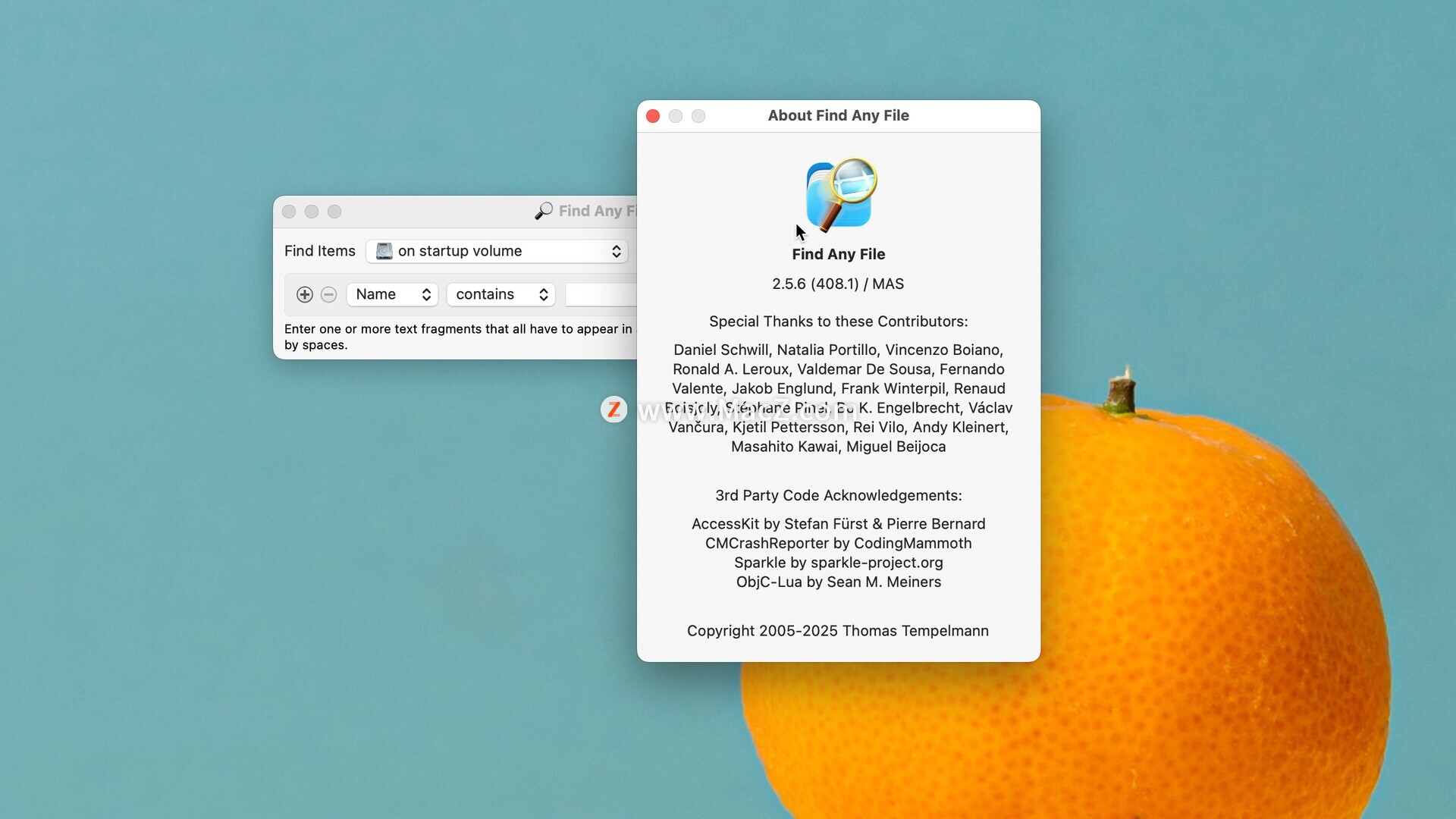The width and height of the screenshot is (1456, 819).
Task: Close the About Find Any File window
Action: (x=653, y=116)
